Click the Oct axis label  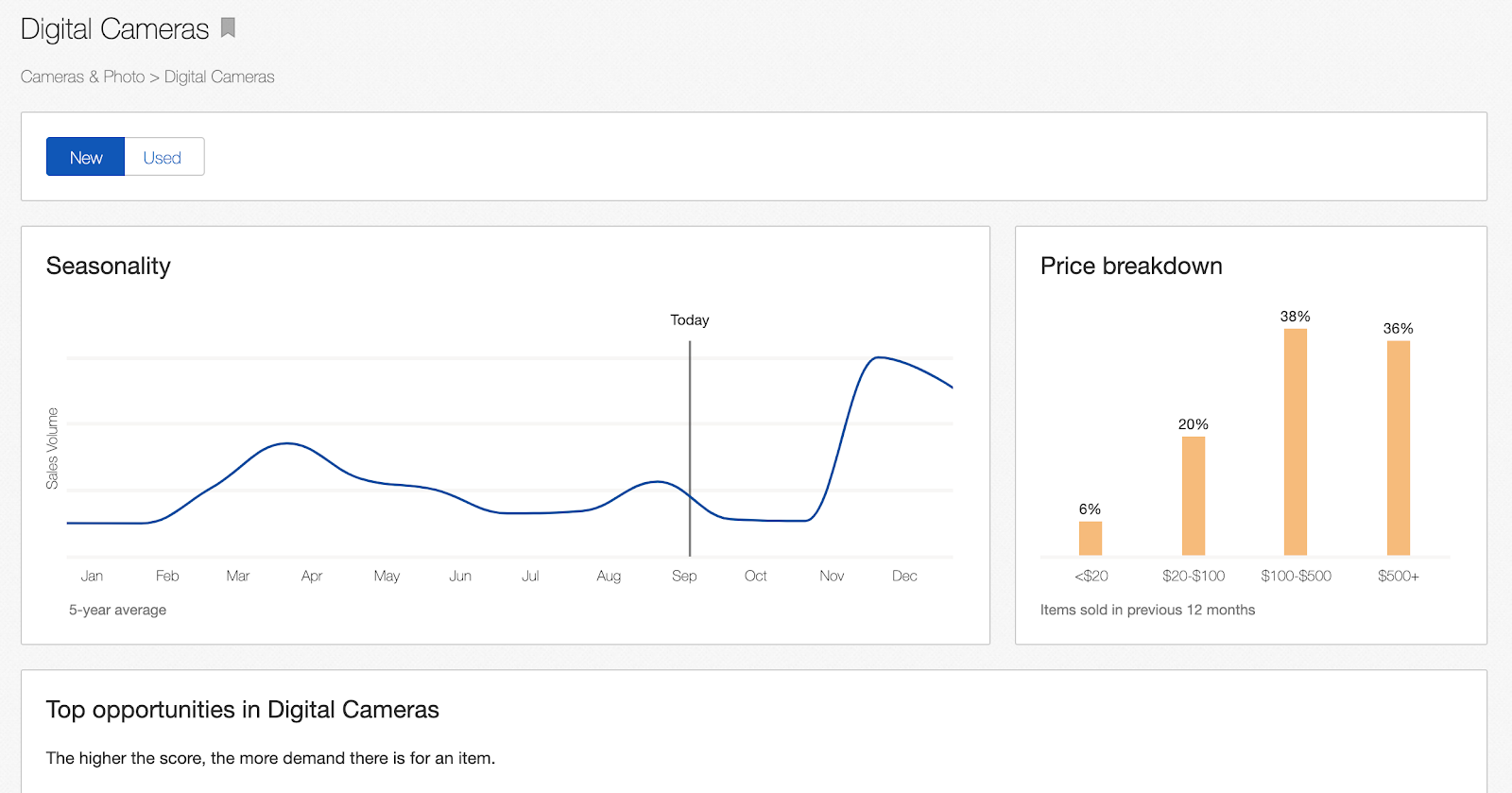click(756, 576)
